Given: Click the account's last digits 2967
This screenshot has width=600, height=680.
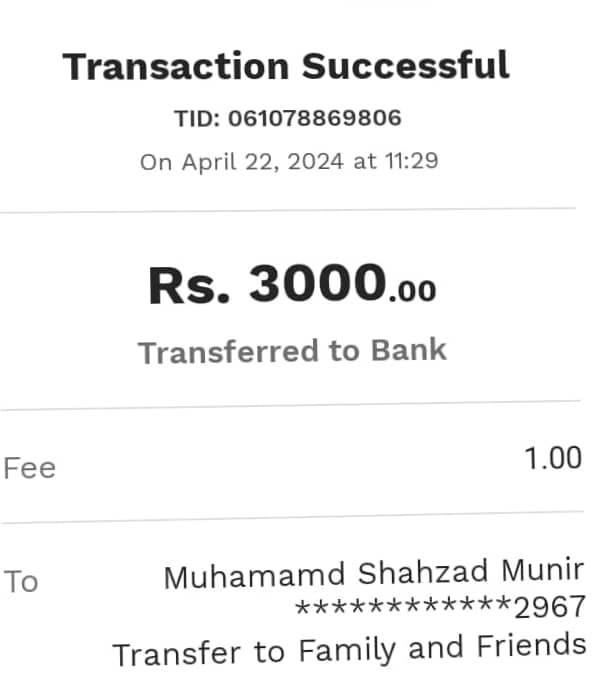Looking at the screenshot, I should pyautogui.click(x=548, y=607).
